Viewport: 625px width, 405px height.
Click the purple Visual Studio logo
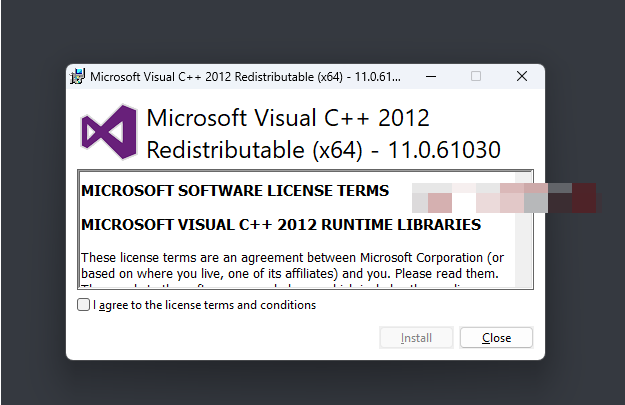pyautogui.click(x=107, y=133)
